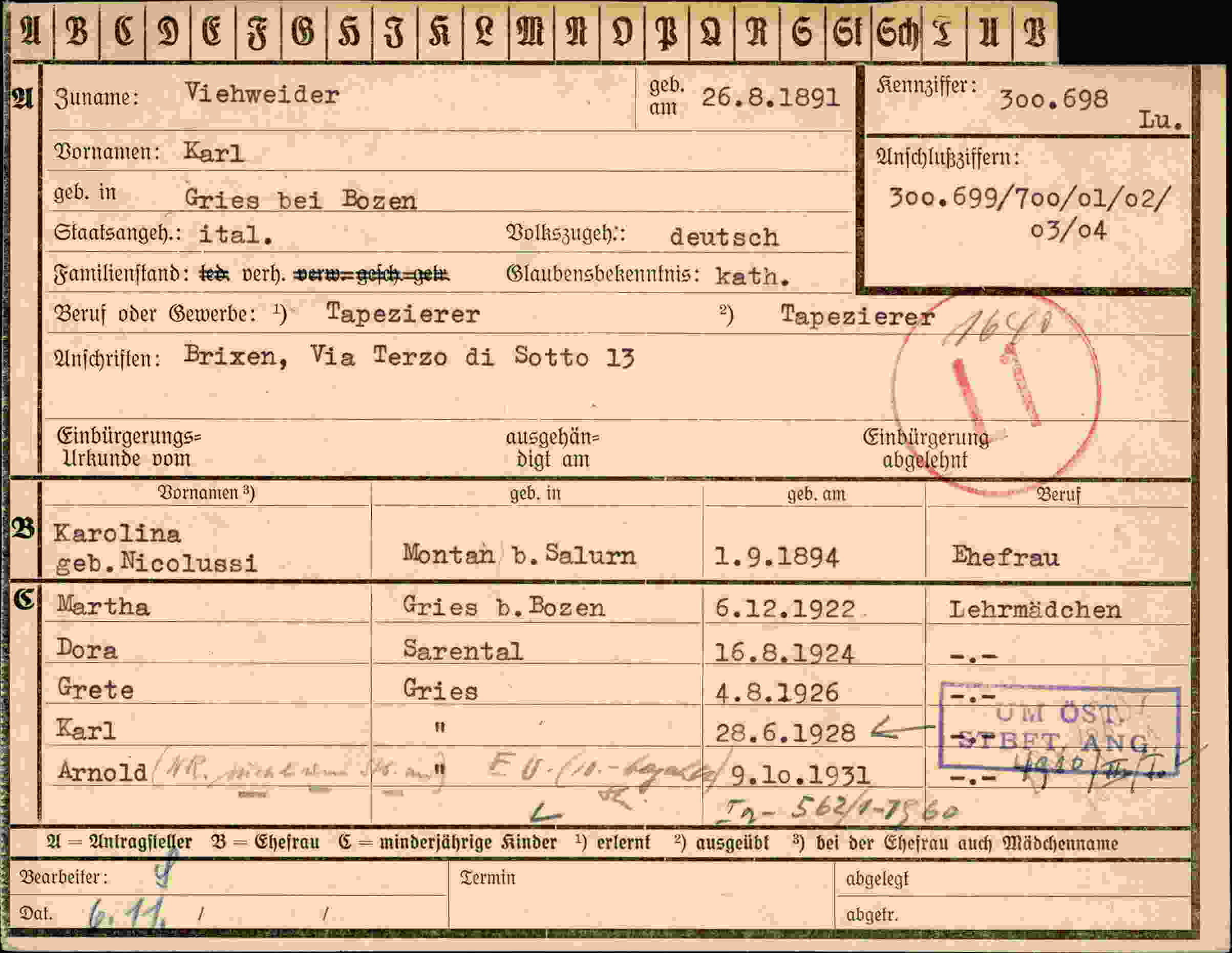
Task: Click the birthplace "Sarental"
Action: (x=463, y=650)
